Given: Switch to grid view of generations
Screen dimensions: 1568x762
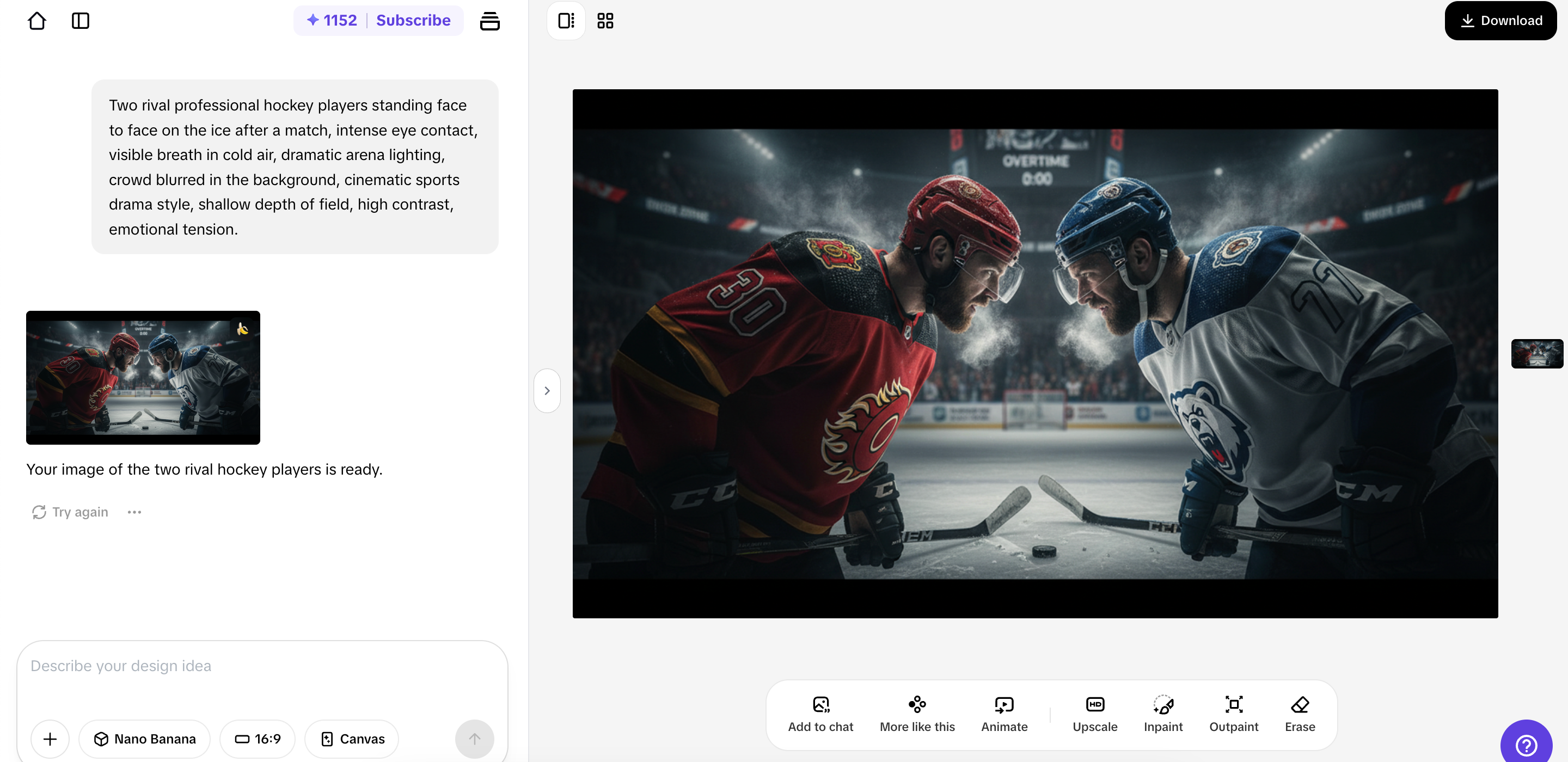Looking at the screenshot, I should pyautogui.click(x=604, y=20).
